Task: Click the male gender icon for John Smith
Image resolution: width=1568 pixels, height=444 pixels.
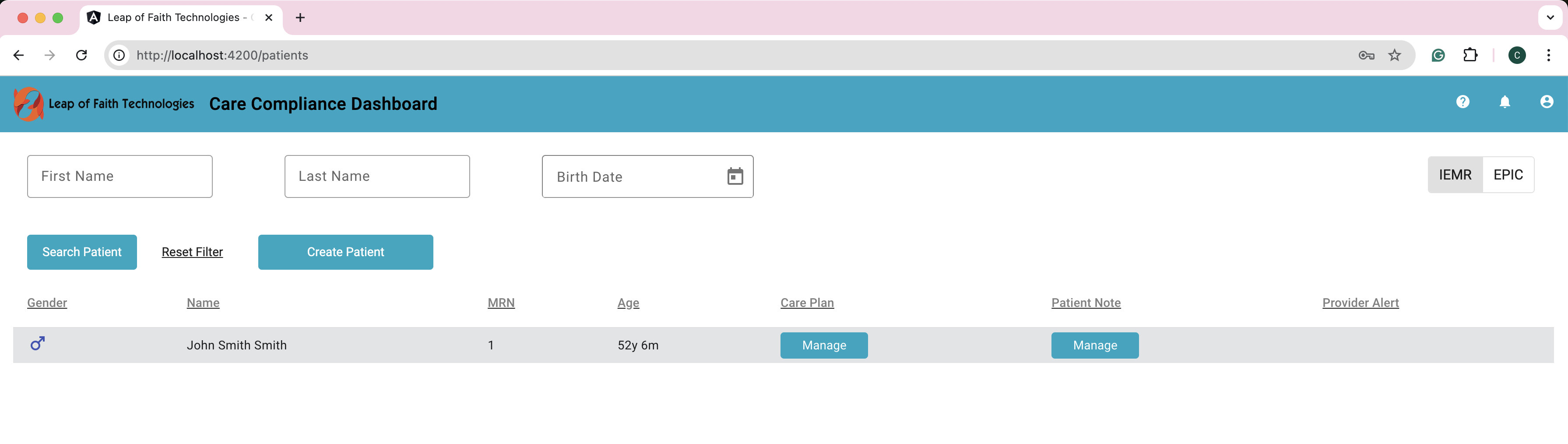Action: pos(37,344)
